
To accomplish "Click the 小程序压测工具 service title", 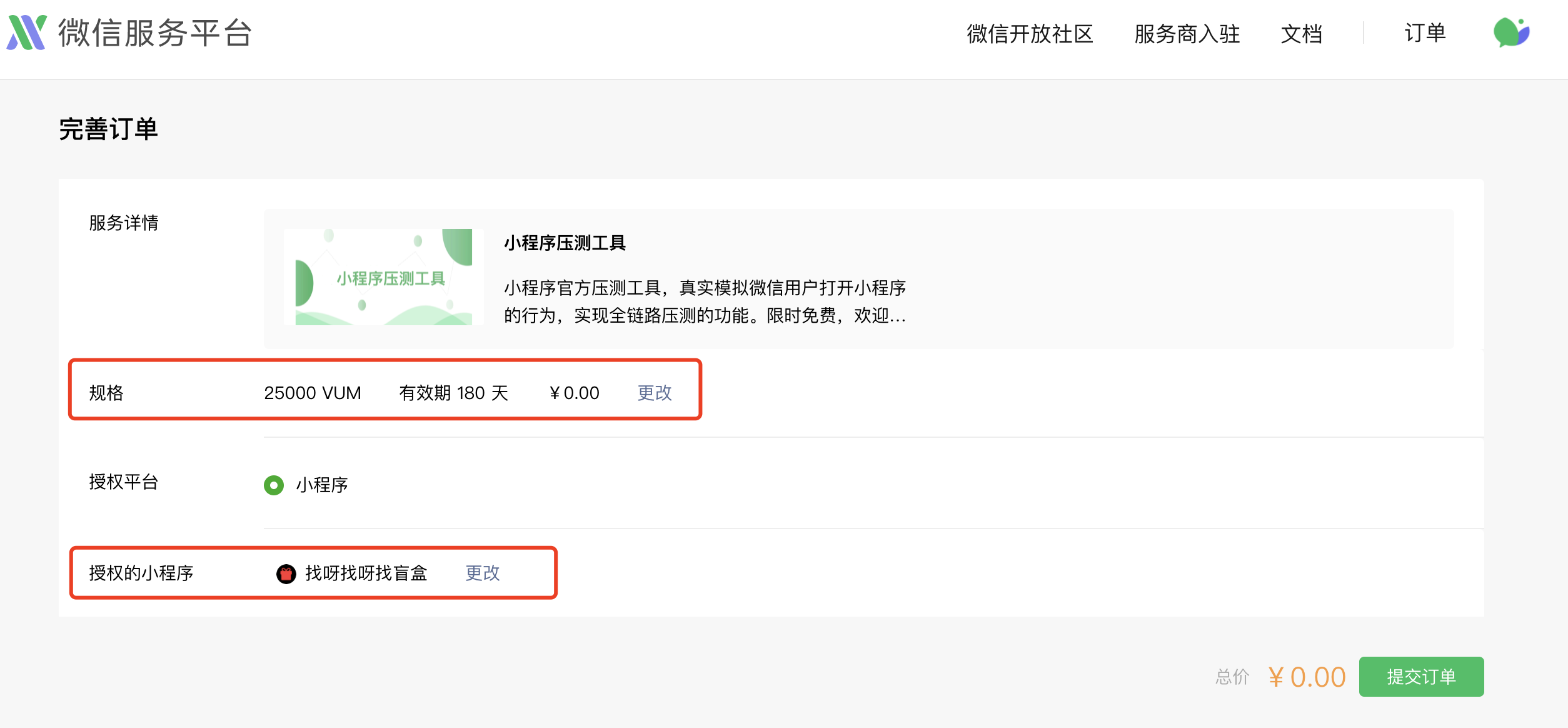I will [x=565, y=243].
